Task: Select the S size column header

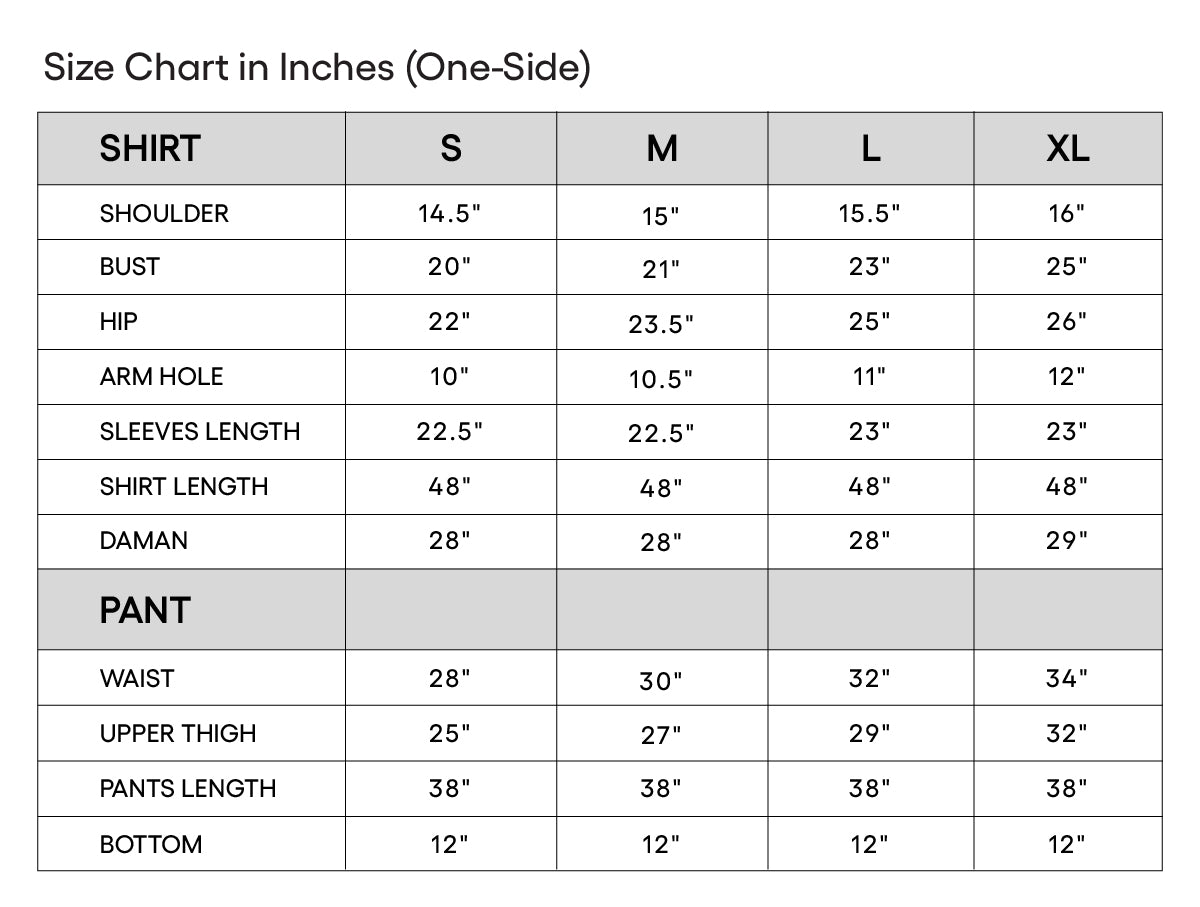Action: click(x=451, y=149)
